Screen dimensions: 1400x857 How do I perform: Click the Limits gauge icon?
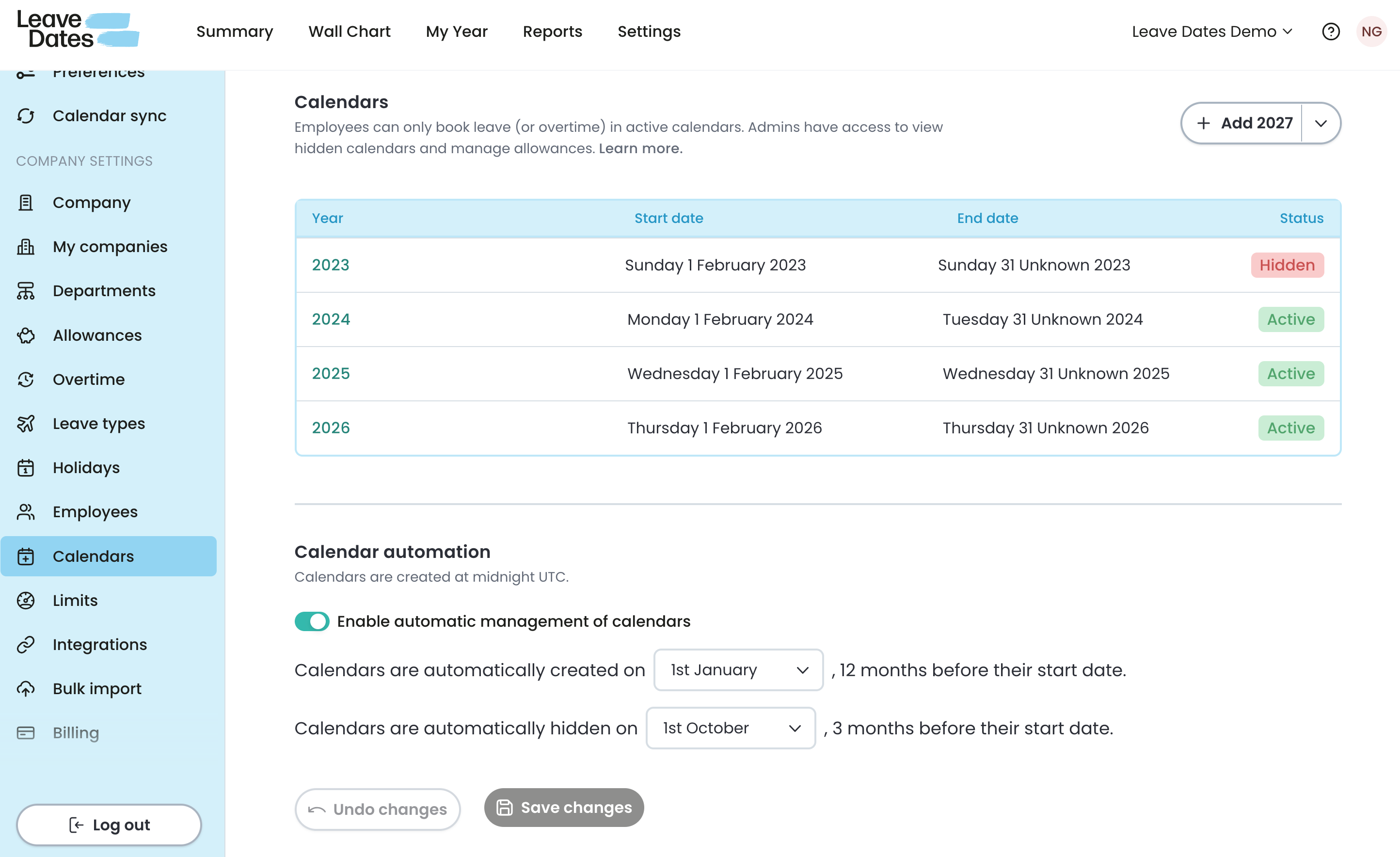point(26,601)
